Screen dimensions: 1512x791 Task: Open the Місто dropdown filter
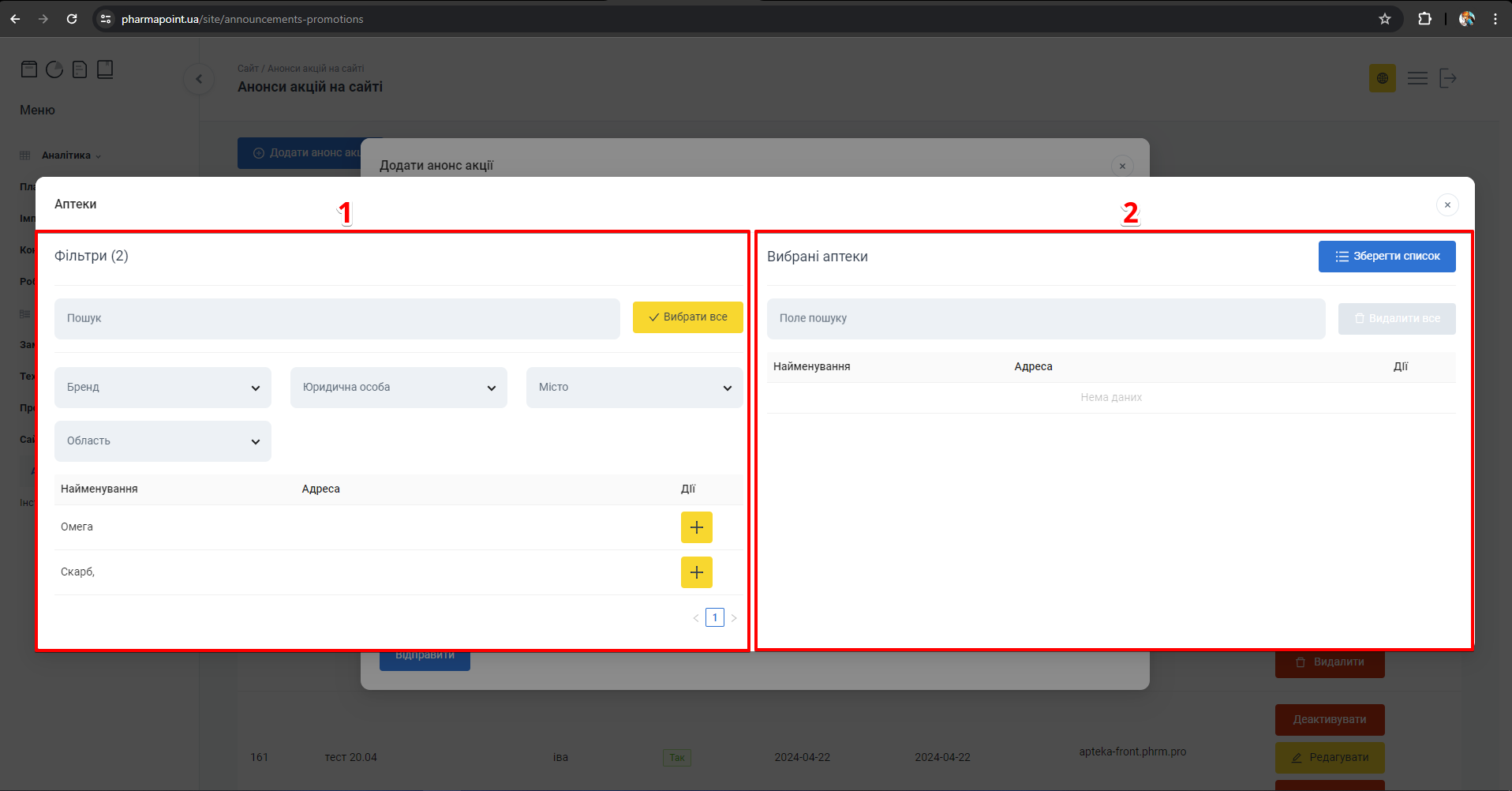pos(634,388)
